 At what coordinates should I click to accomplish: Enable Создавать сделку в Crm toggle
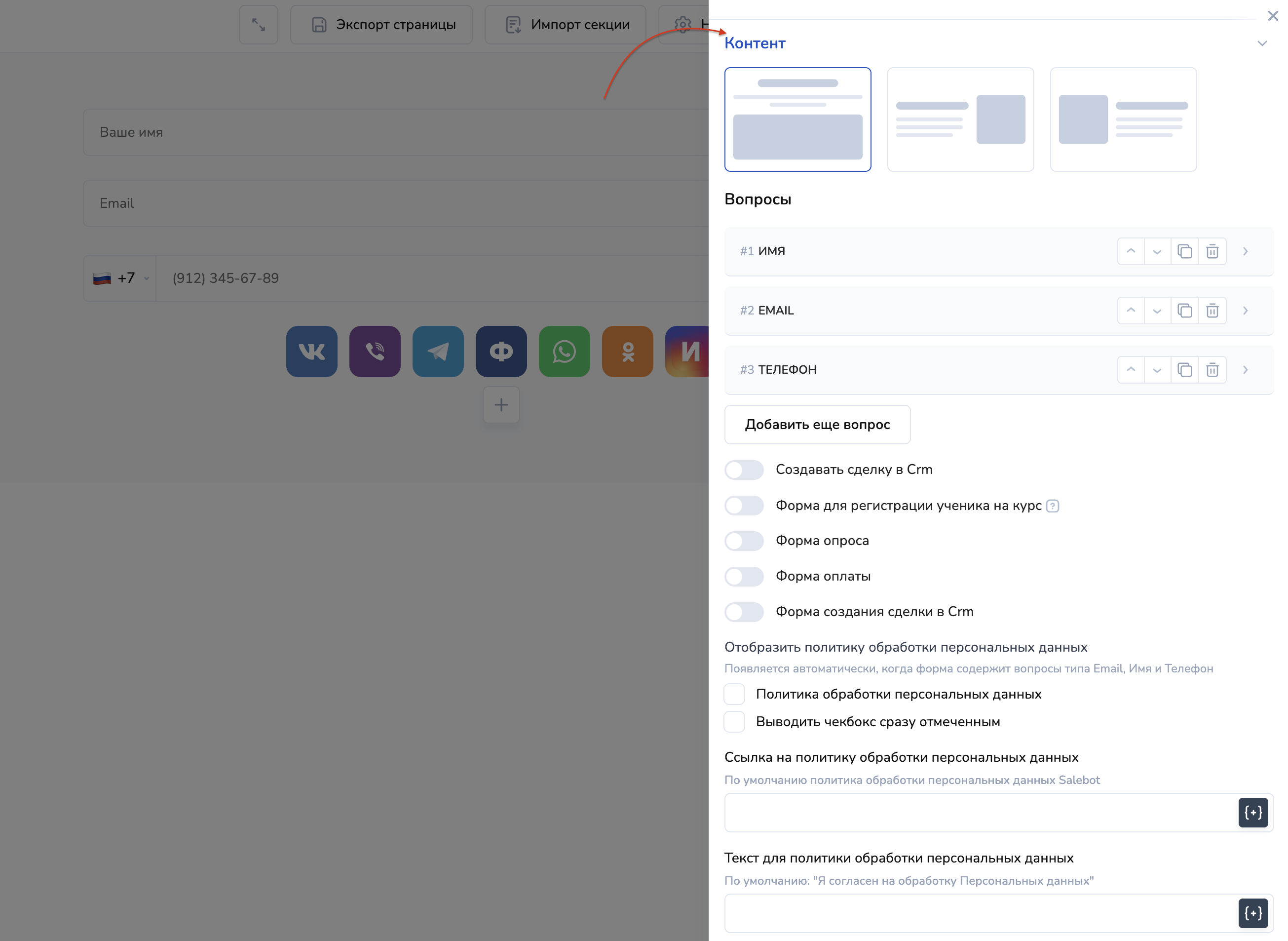[x=744, y=470]
